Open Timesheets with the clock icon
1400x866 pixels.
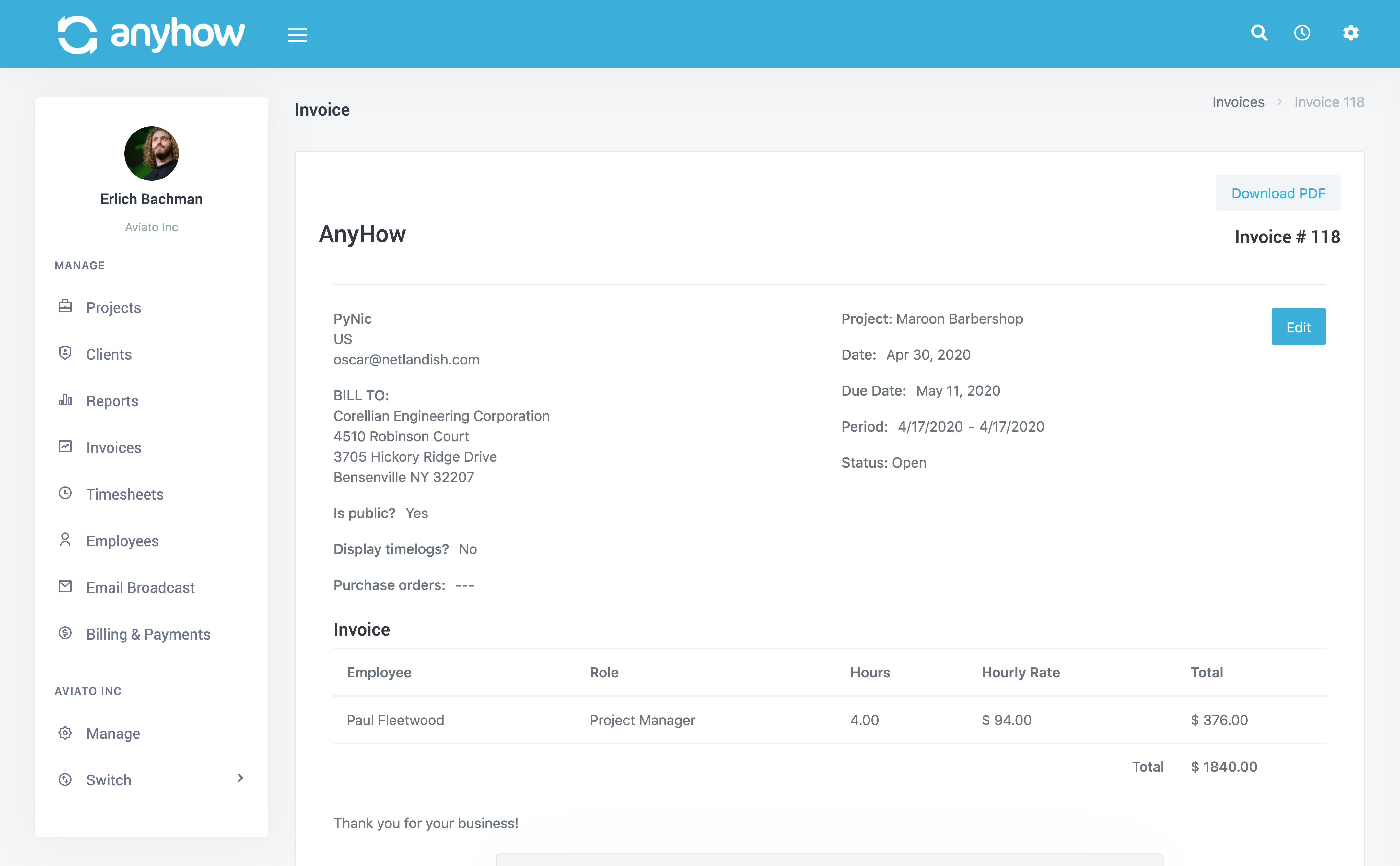tap(65, 493)
